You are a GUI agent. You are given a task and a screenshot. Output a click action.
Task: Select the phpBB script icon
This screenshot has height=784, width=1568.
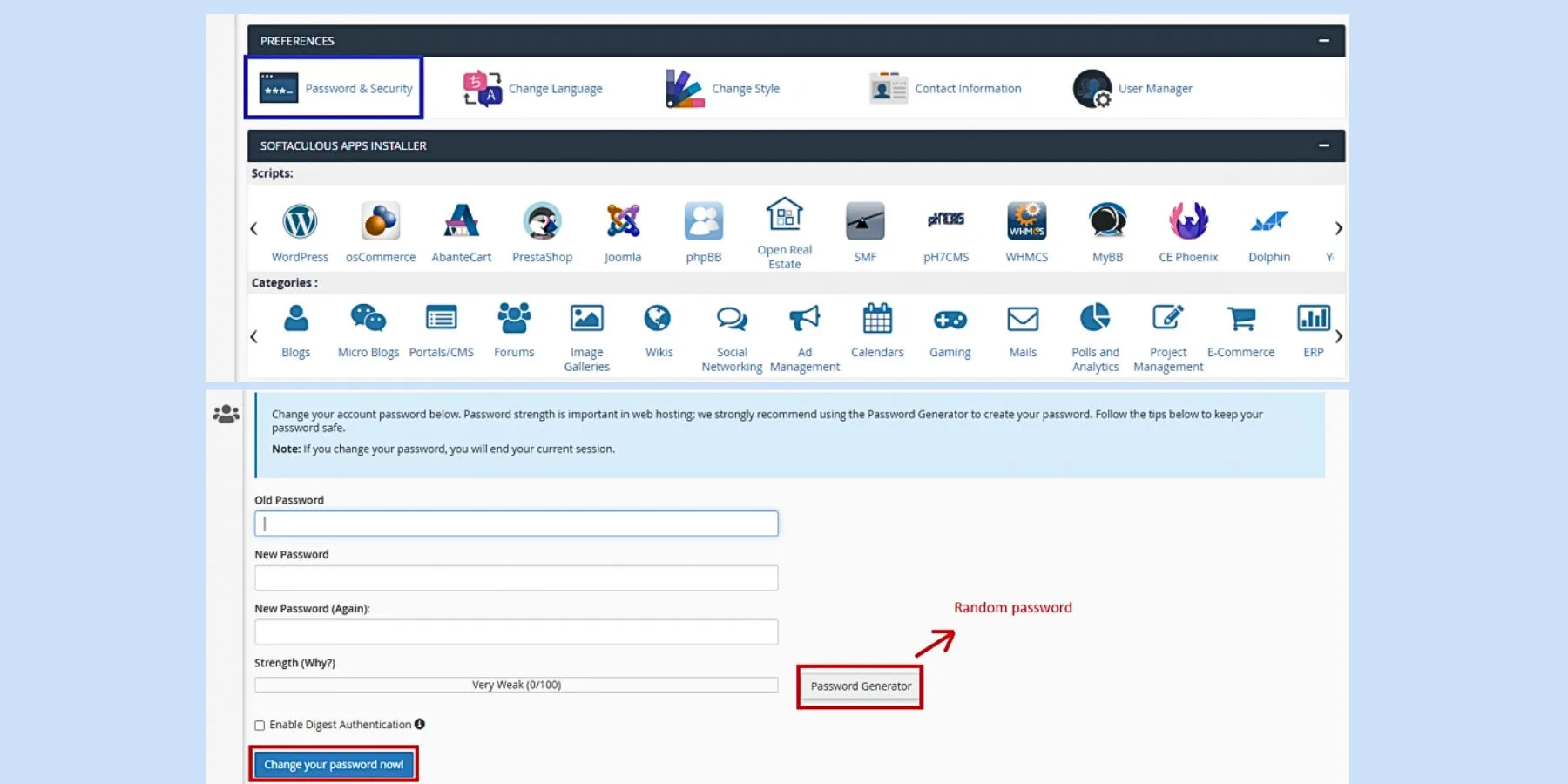(703, 222)
